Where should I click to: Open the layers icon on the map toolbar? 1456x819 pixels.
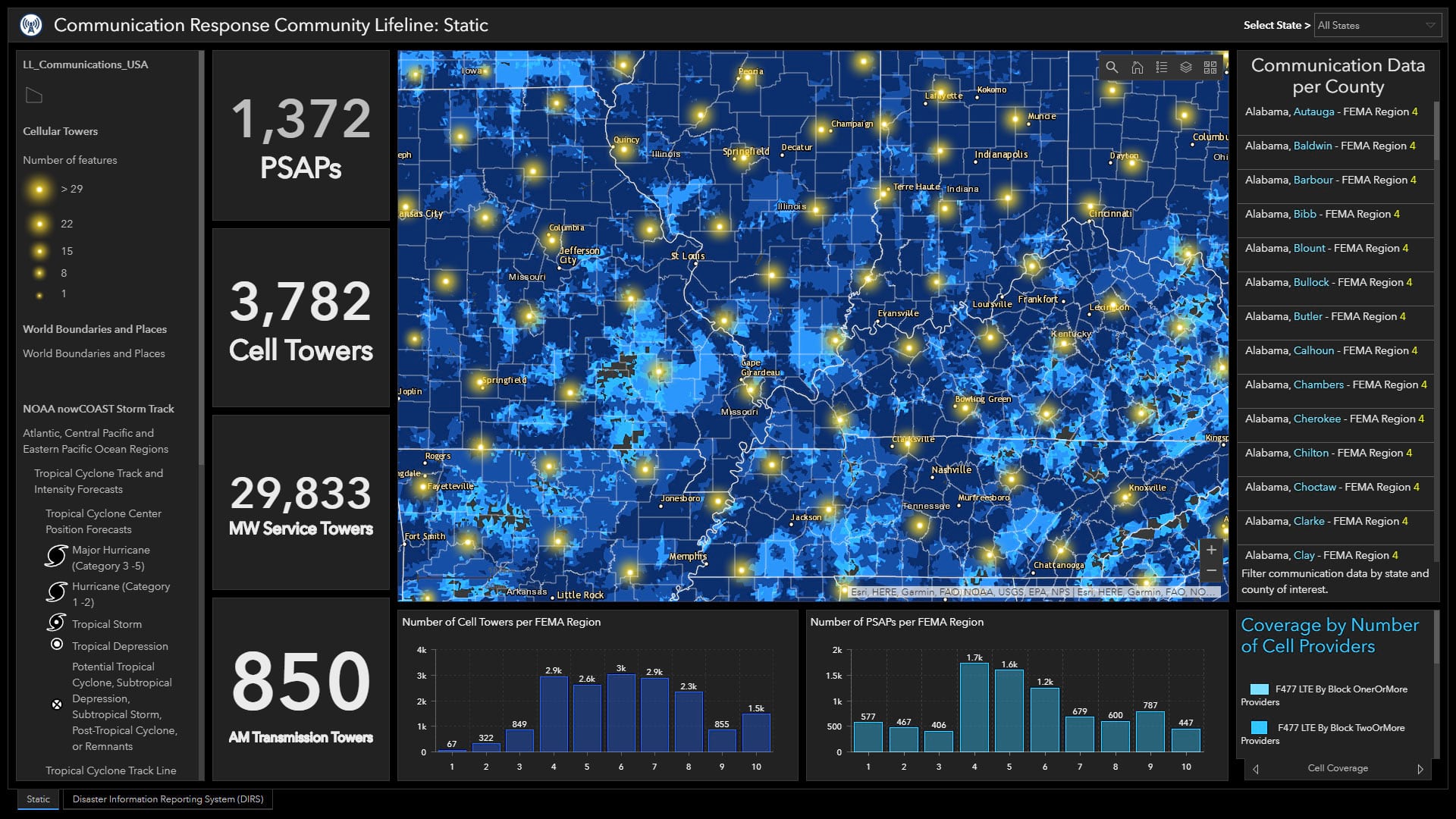click(x=1185, y=67)
